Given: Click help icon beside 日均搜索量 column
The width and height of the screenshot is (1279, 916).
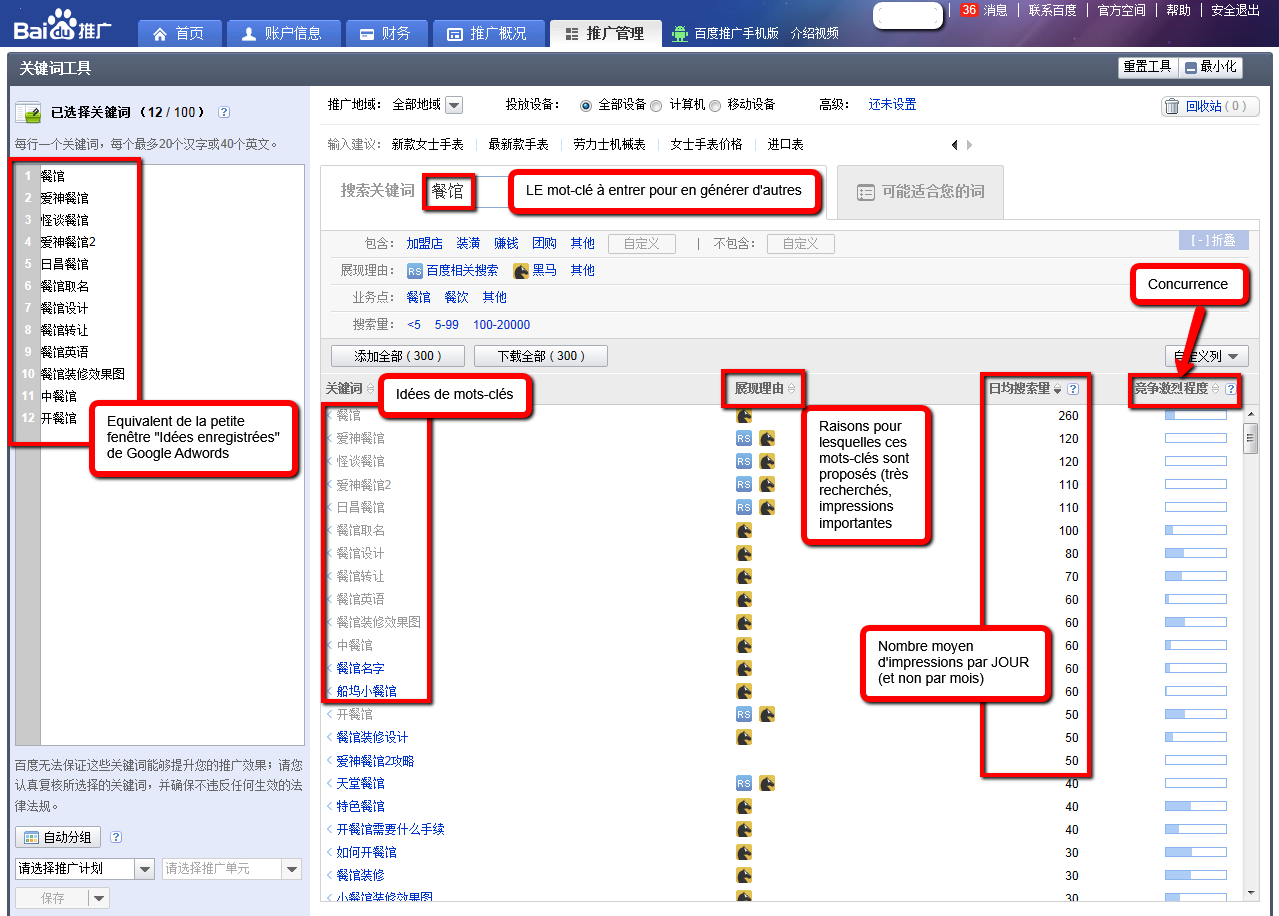Looking at the screenshot, I should click(x=1073, y=389).
